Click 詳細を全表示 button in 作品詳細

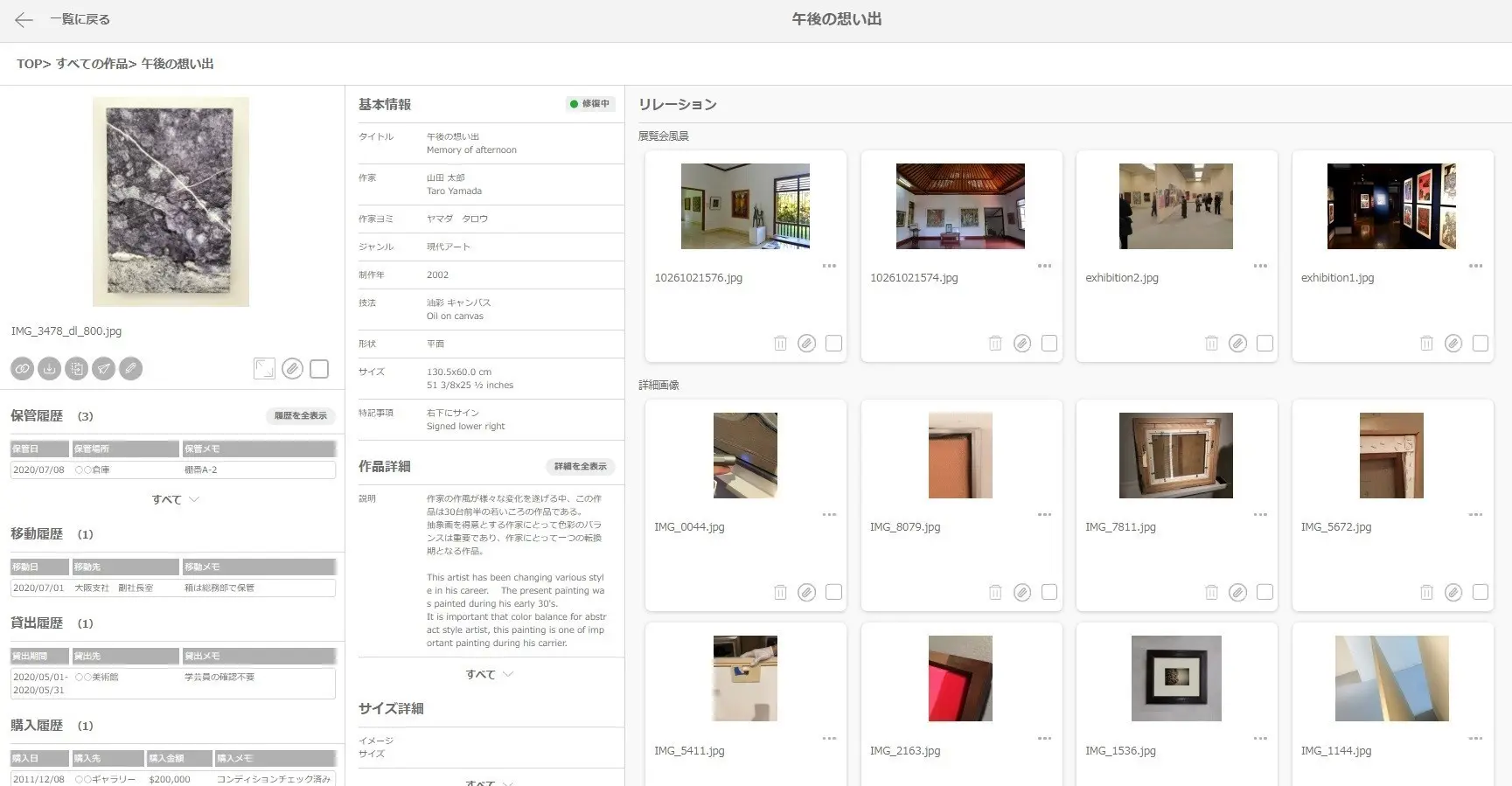point(581,467)
